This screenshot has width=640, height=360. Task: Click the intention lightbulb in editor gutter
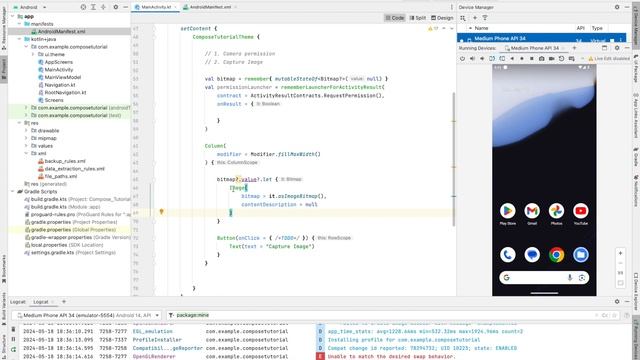click(161, 212)
